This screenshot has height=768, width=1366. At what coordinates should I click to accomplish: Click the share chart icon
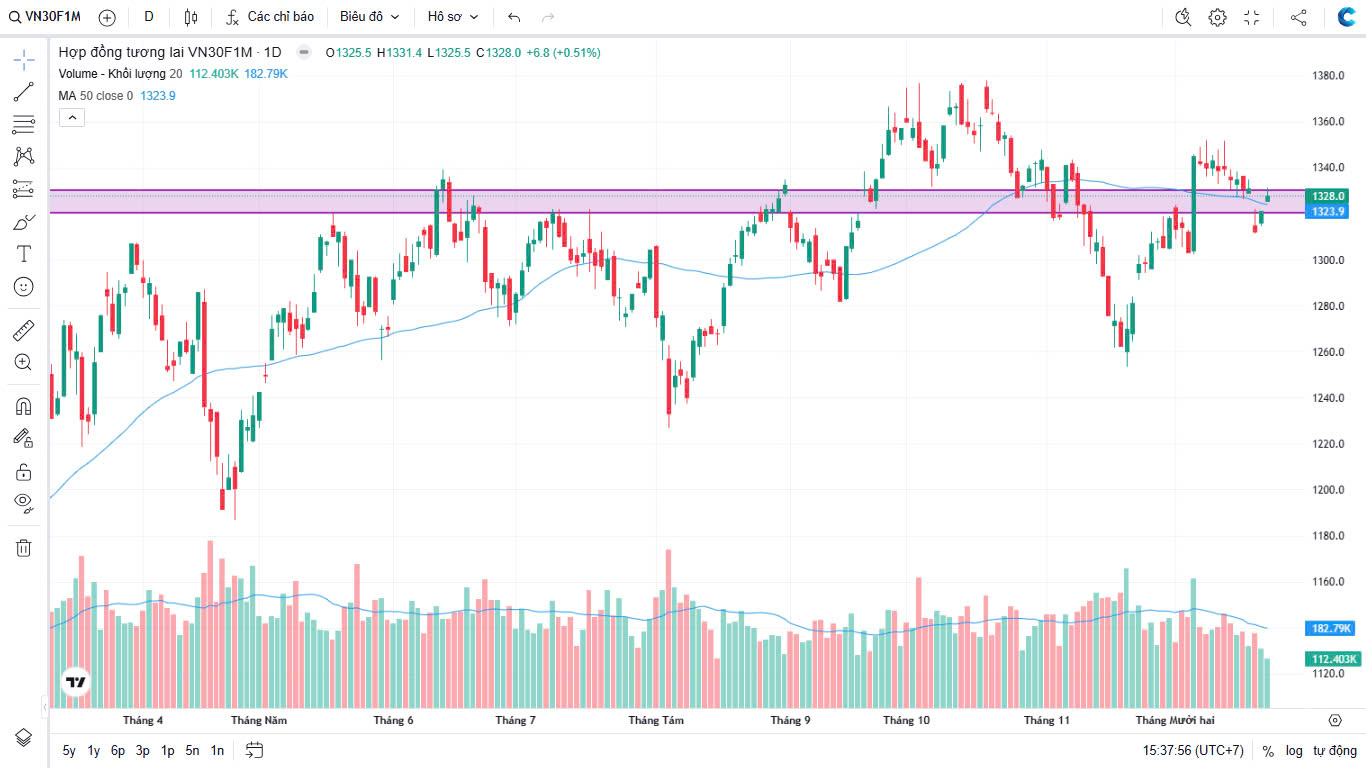click(1298, 17)
